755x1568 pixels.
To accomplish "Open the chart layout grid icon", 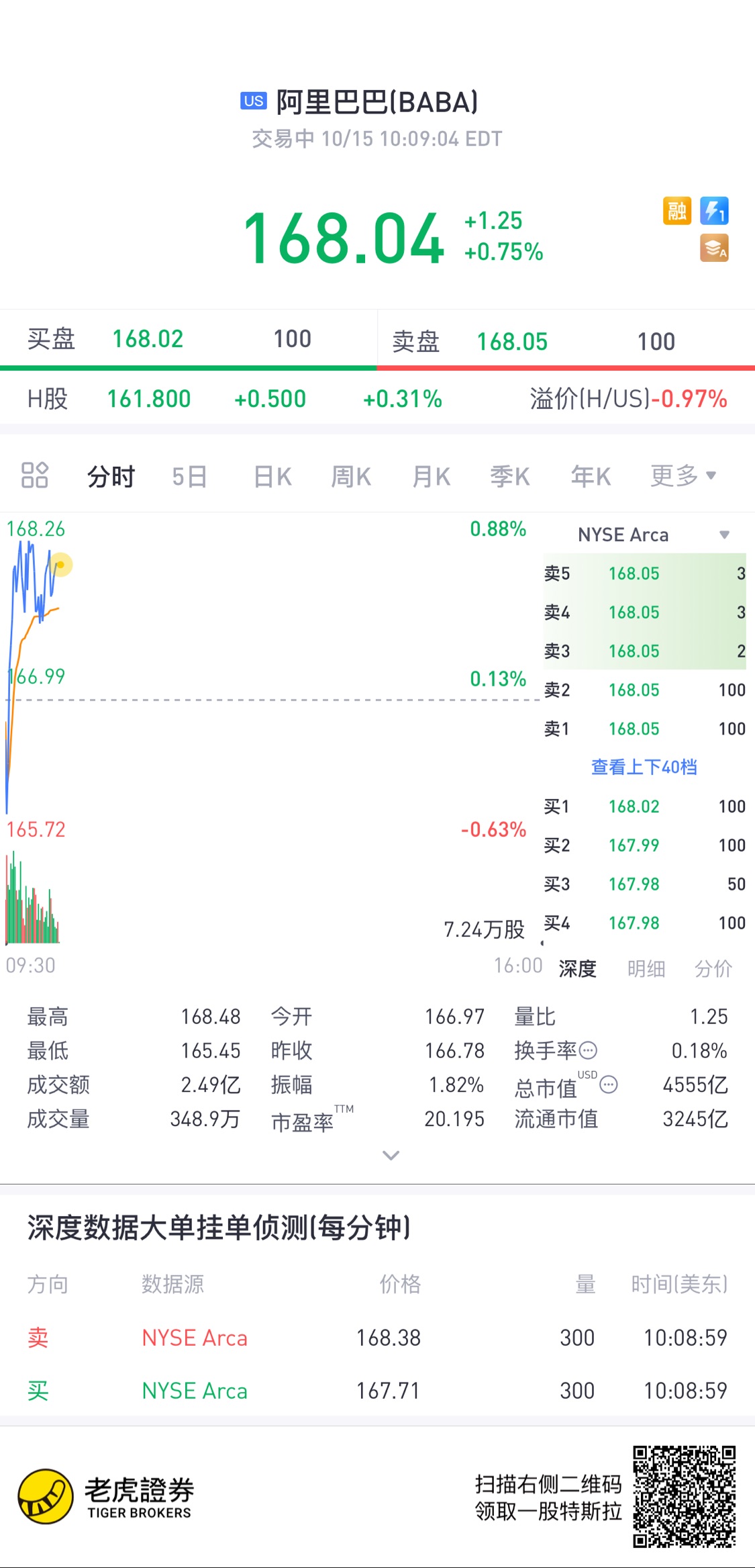I will pos(35,475).
